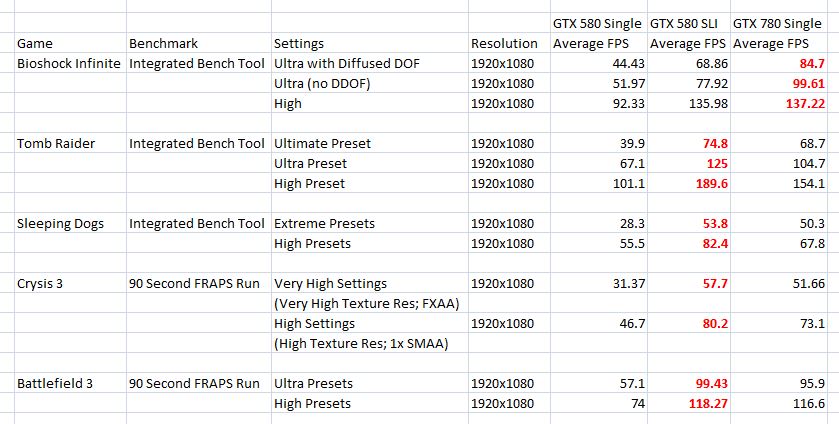Select the 'Resolution' header cell
This screenshot has height=424, width=839.
click(509, 43)
